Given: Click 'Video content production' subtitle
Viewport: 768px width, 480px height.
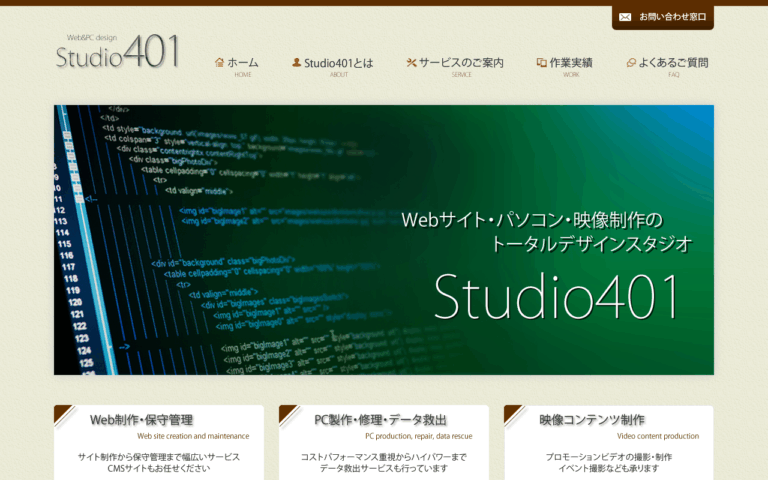Looking at the screenshot, I should coord(658,436).
